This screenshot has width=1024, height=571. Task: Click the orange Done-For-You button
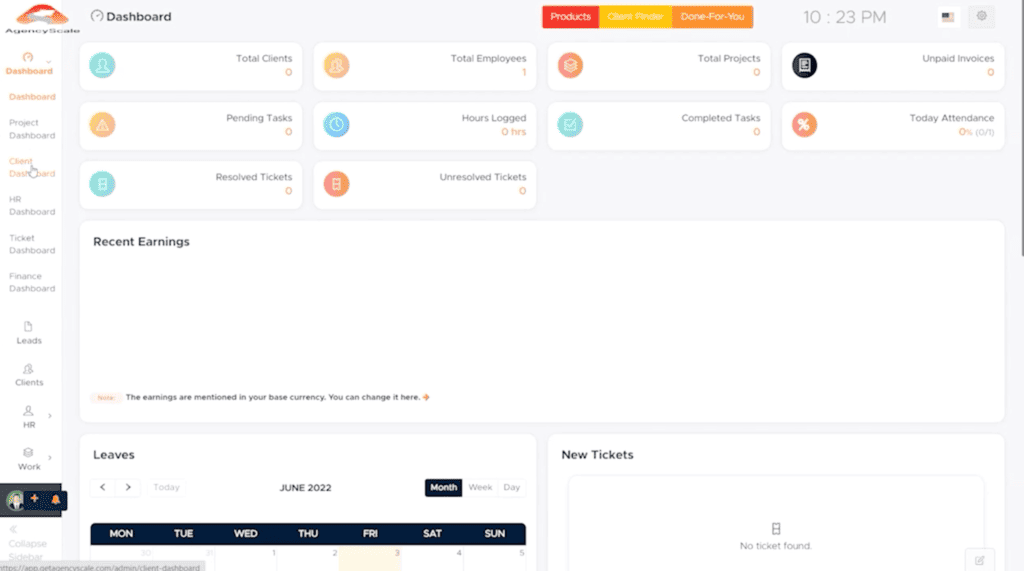[x=712, y=17]
